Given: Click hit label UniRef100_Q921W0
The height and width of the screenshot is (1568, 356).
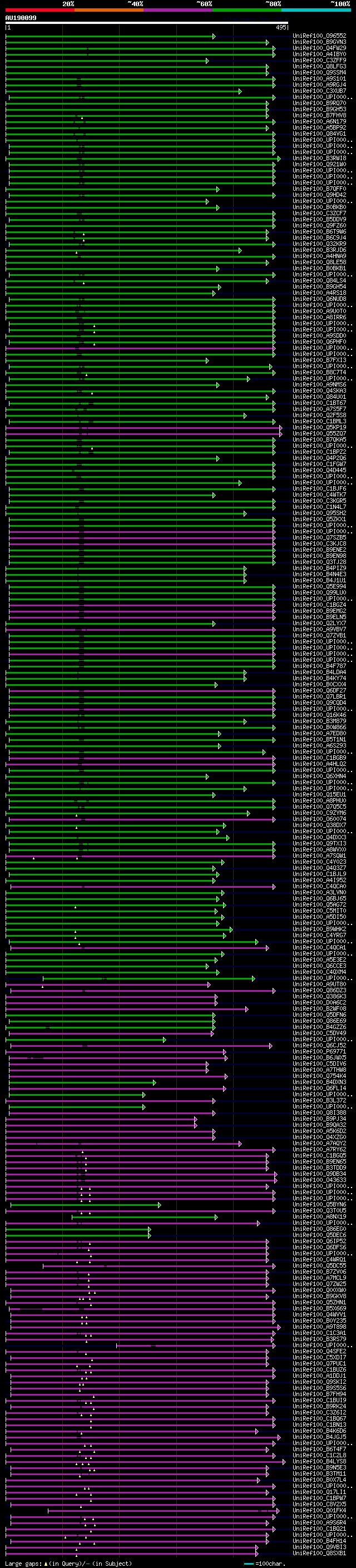Looking at the screenshot, I should tap(319, 165).
